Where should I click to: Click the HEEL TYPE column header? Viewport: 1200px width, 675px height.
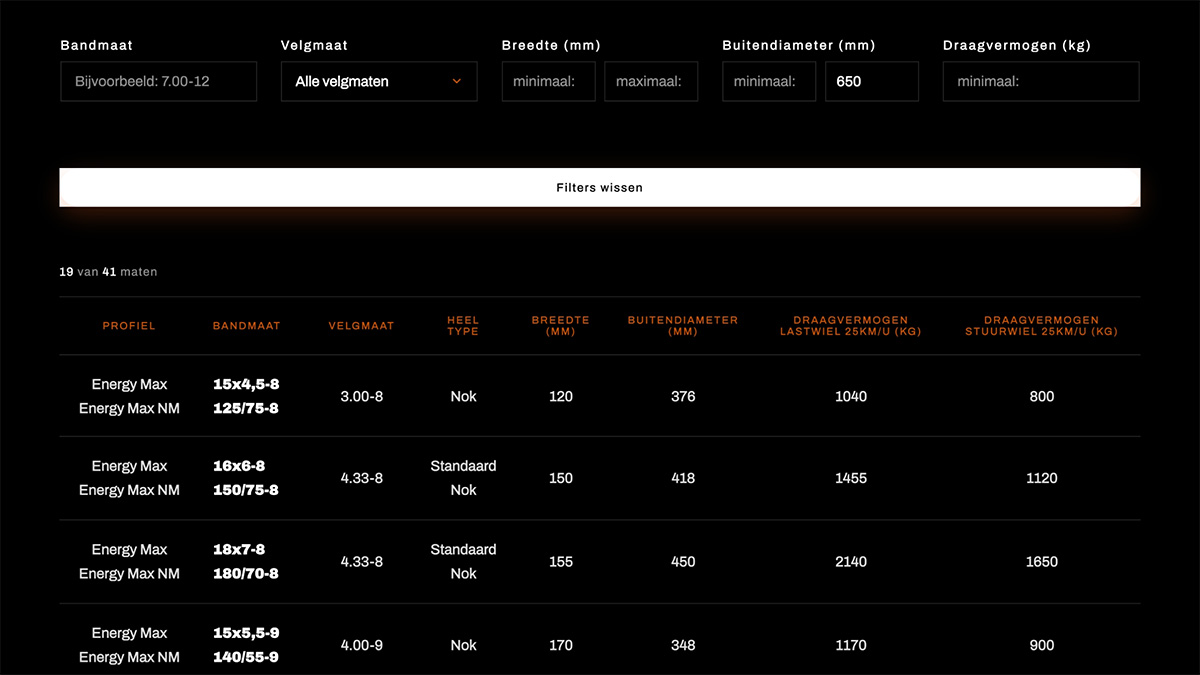coord(463,326)
